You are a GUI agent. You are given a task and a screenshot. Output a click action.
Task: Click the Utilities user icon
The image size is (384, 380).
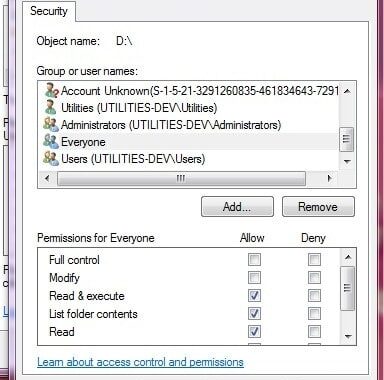point(51,107)
